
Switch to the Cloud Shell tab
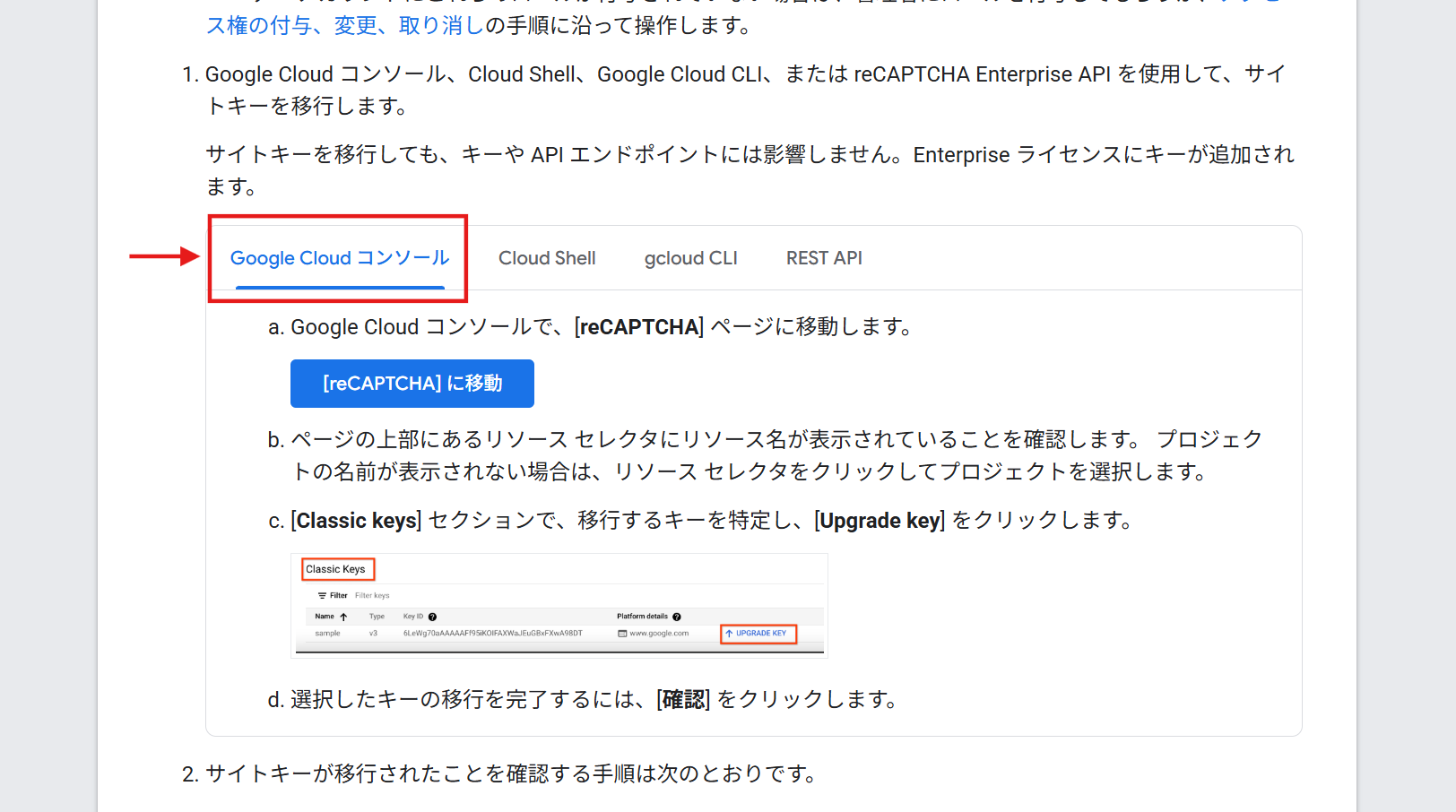[547, 258]
